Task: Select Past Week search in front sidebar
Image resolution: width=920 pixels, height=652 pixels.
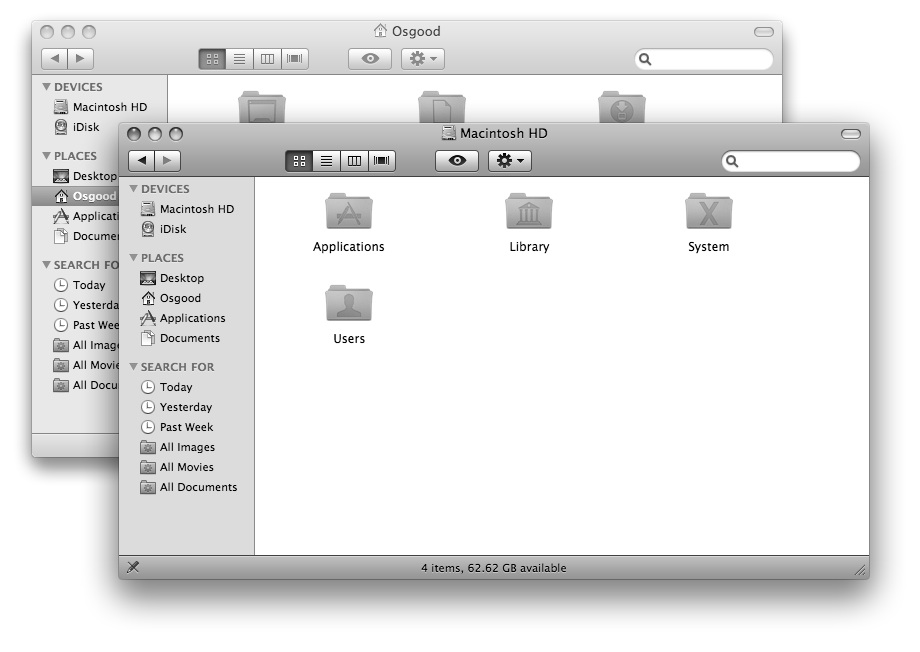Action: [x=186, y=427]
